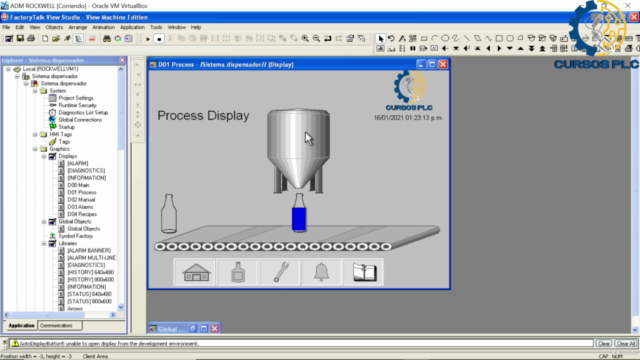Collapse the System folder node
640x360 pixels.
tap(35, 91)
